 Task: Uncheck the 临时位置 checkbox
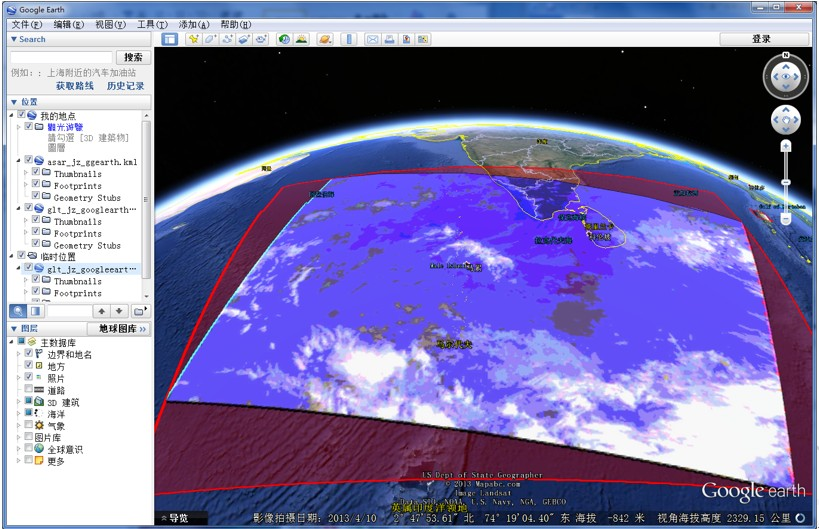(x=21, y=255)
